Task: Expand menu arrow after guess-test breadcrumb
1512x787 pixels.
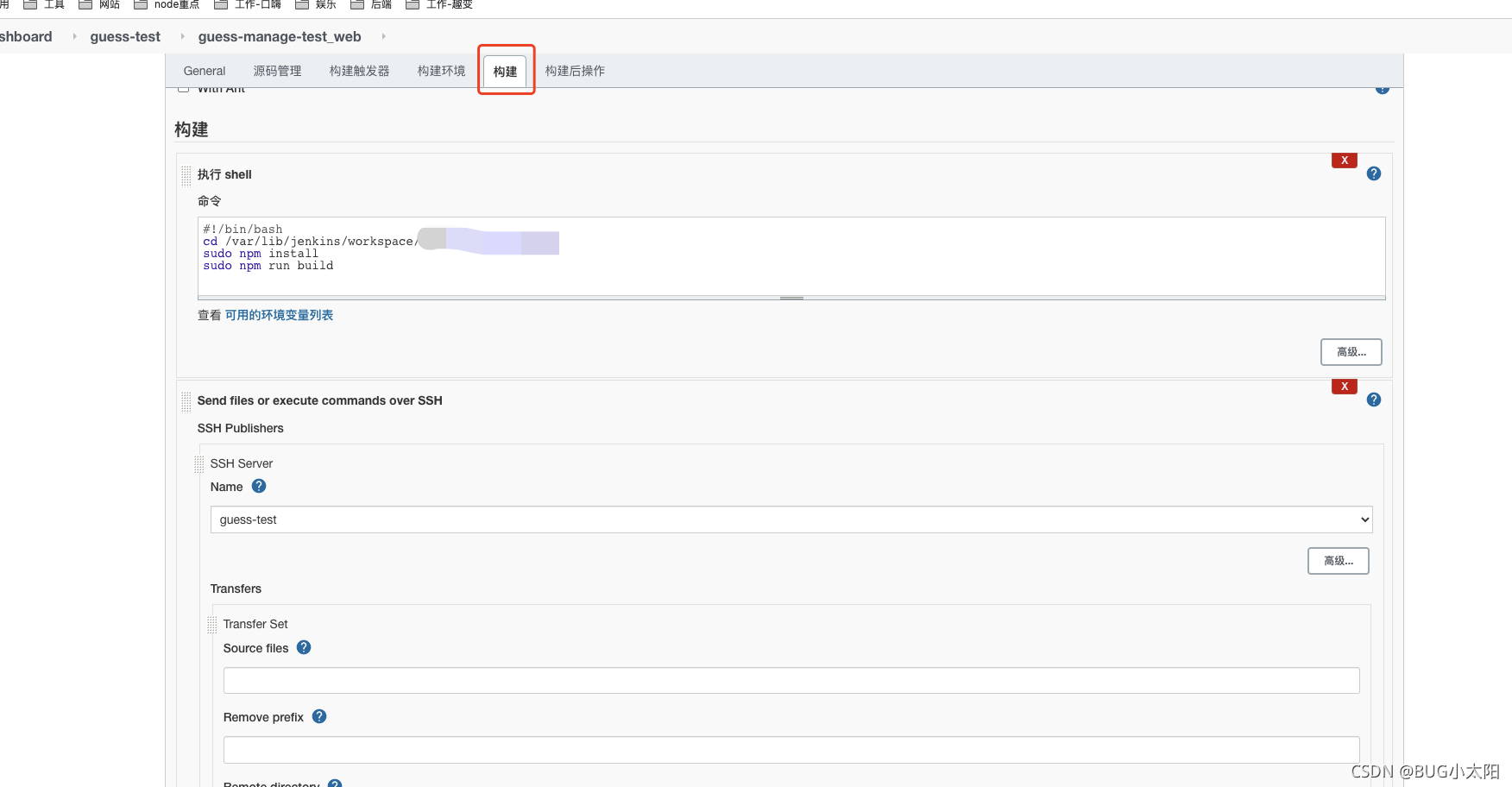Action: [x=182, y=36]
